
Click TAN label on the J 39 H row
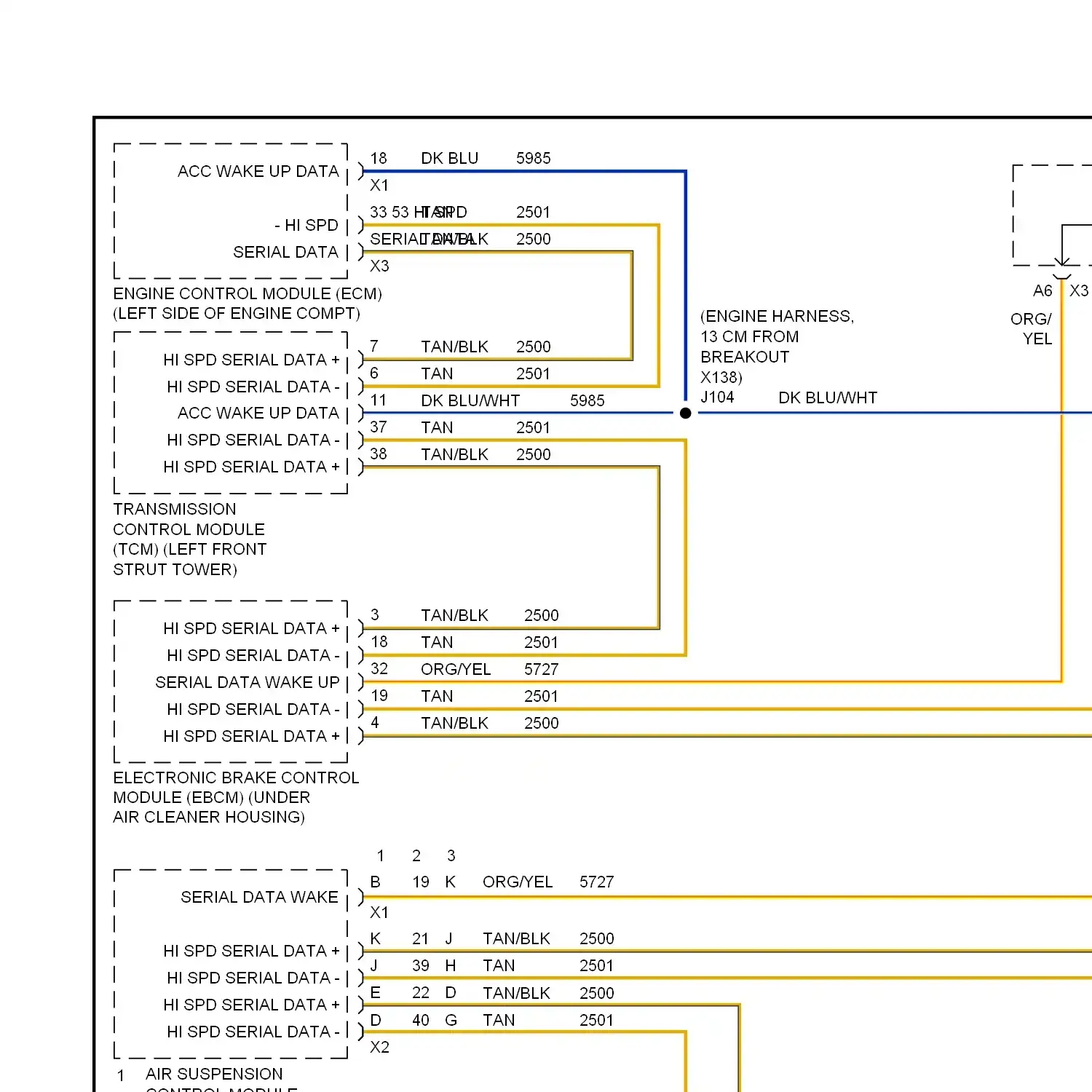(499, 965)
